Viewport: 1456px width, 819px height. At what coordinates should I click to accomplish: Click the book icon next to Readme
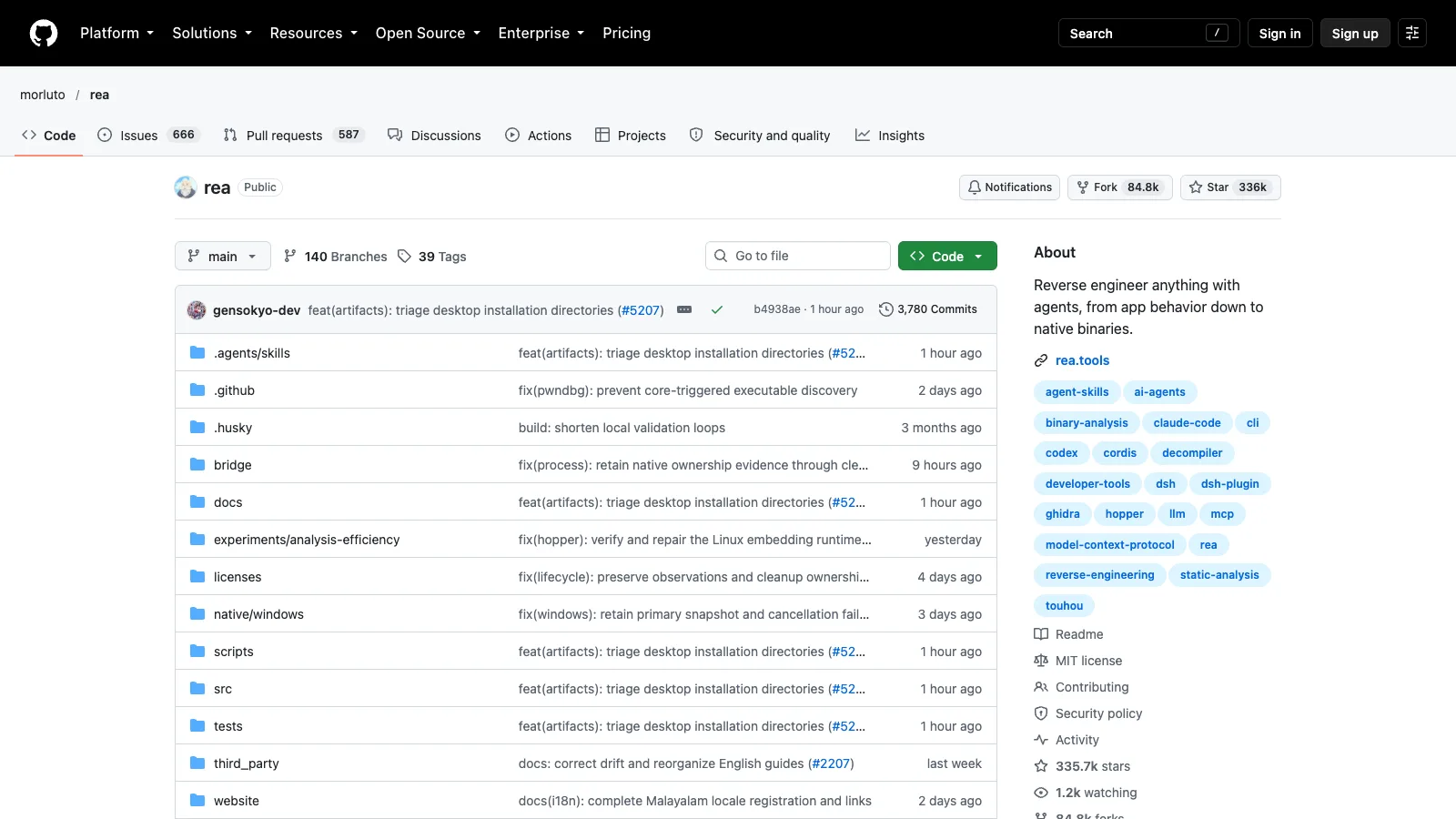pyautogui.click(x=1041, y=634)
